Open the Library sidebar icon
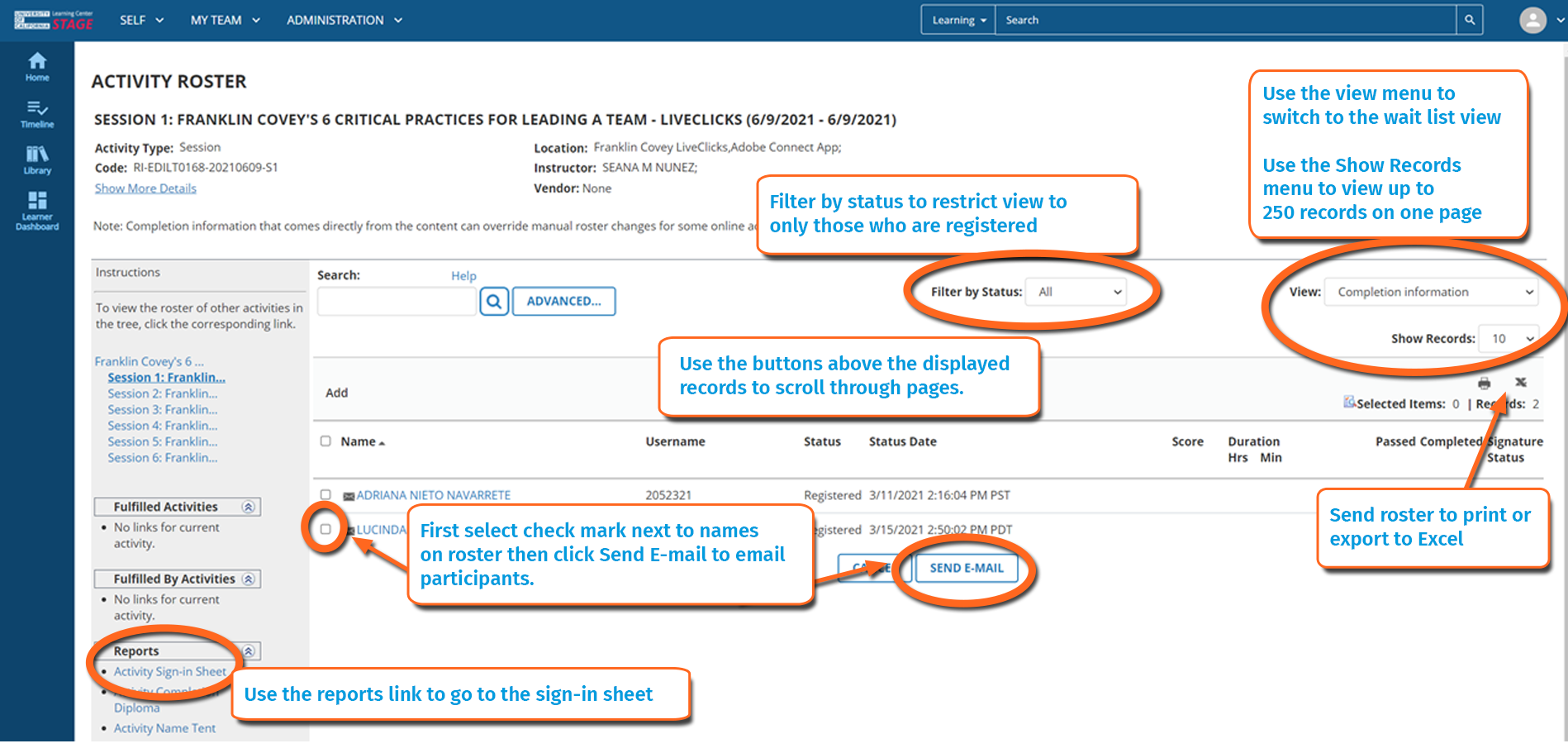 pyautogui.click(x=37, y=160)
